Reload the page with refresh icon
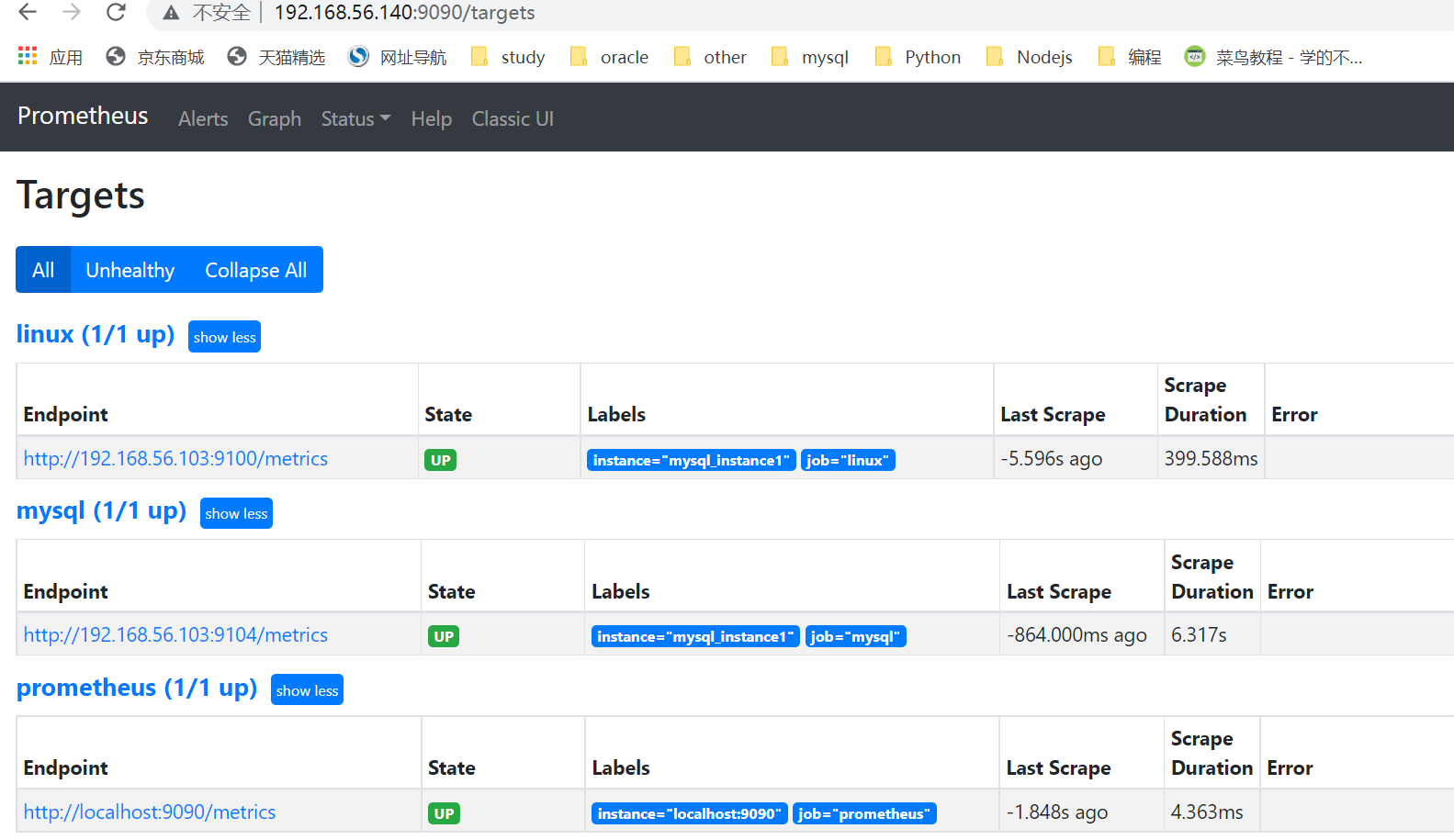Image resolution: width=1454 pixels, height=840 pixels. pos(116,12)
